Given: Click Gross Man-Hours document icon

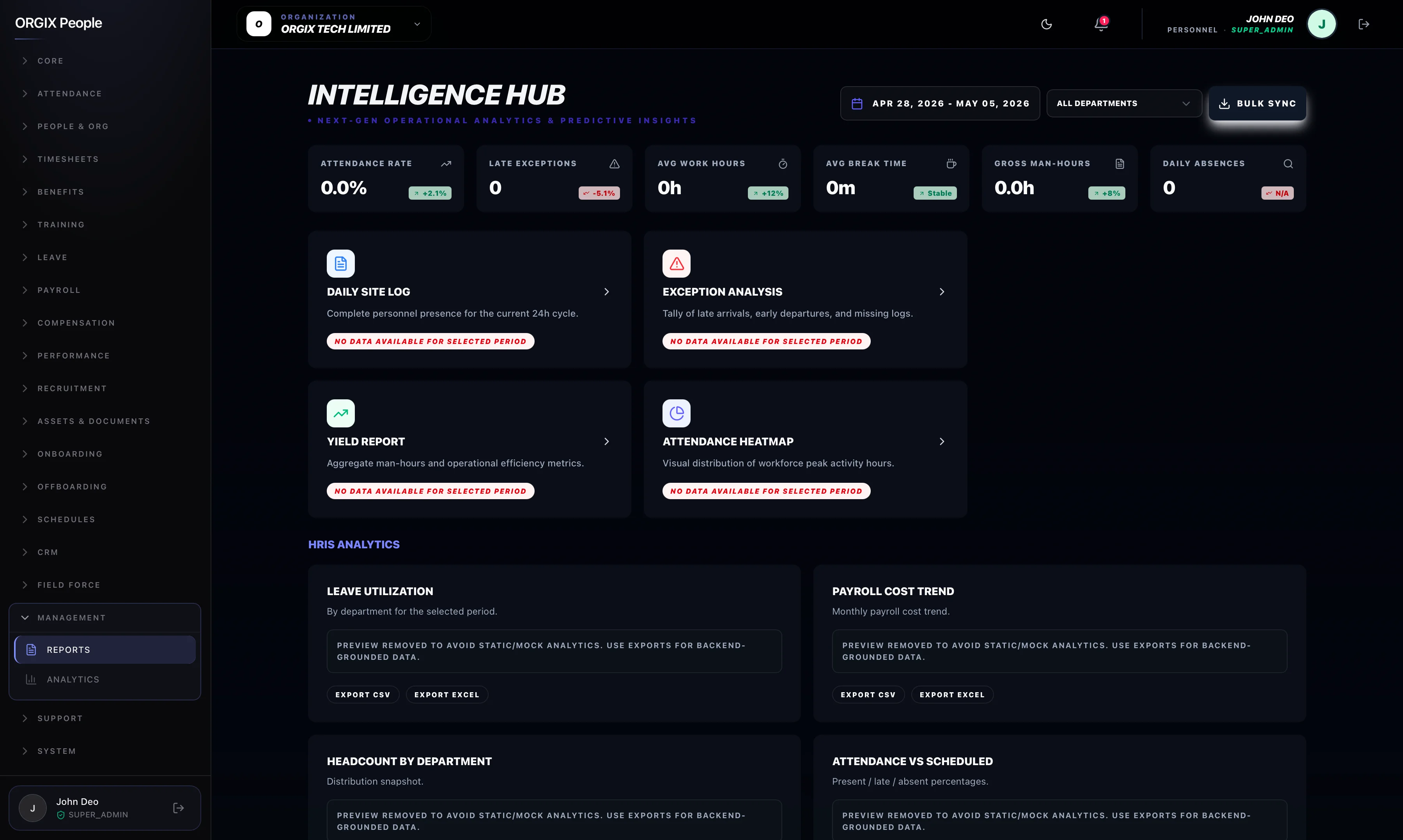Looking at the screenshot, I should (x=1120, y=163).
